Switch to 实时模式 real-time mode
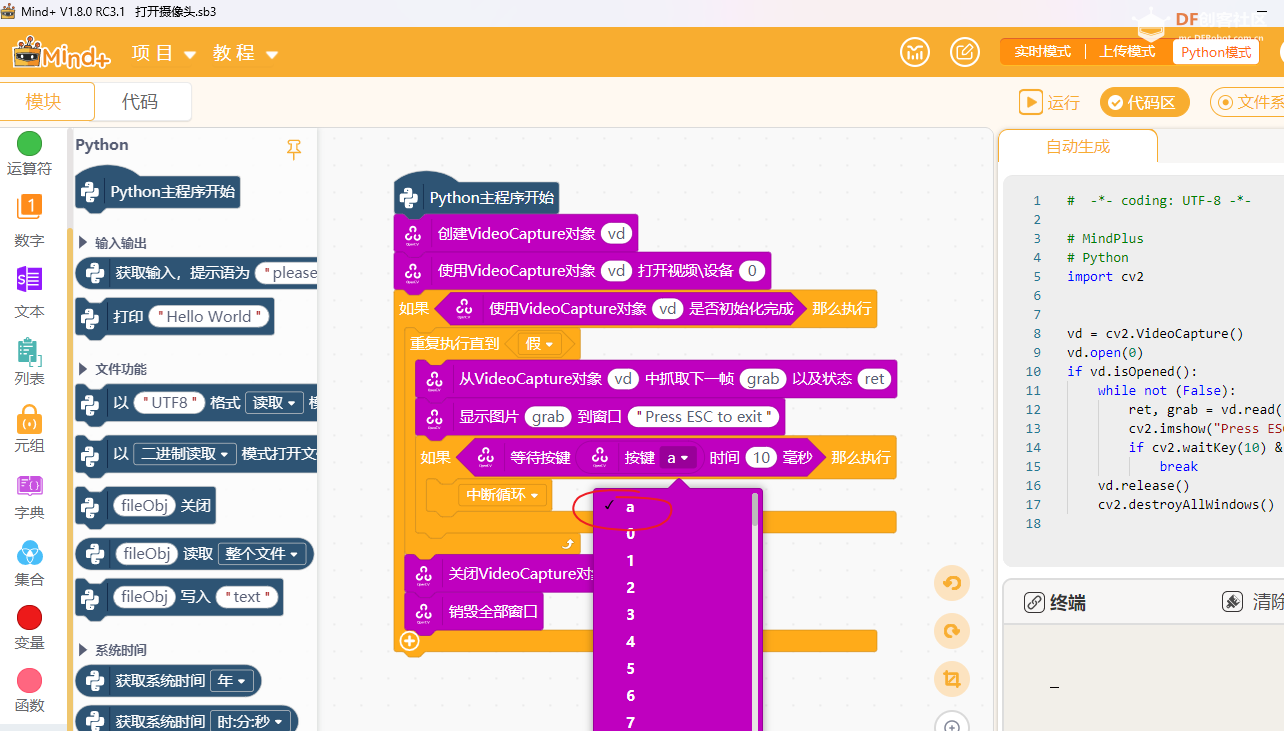Image resolution: width=1284 pixels, height=731 pixels. click(x=1042, y=52)
